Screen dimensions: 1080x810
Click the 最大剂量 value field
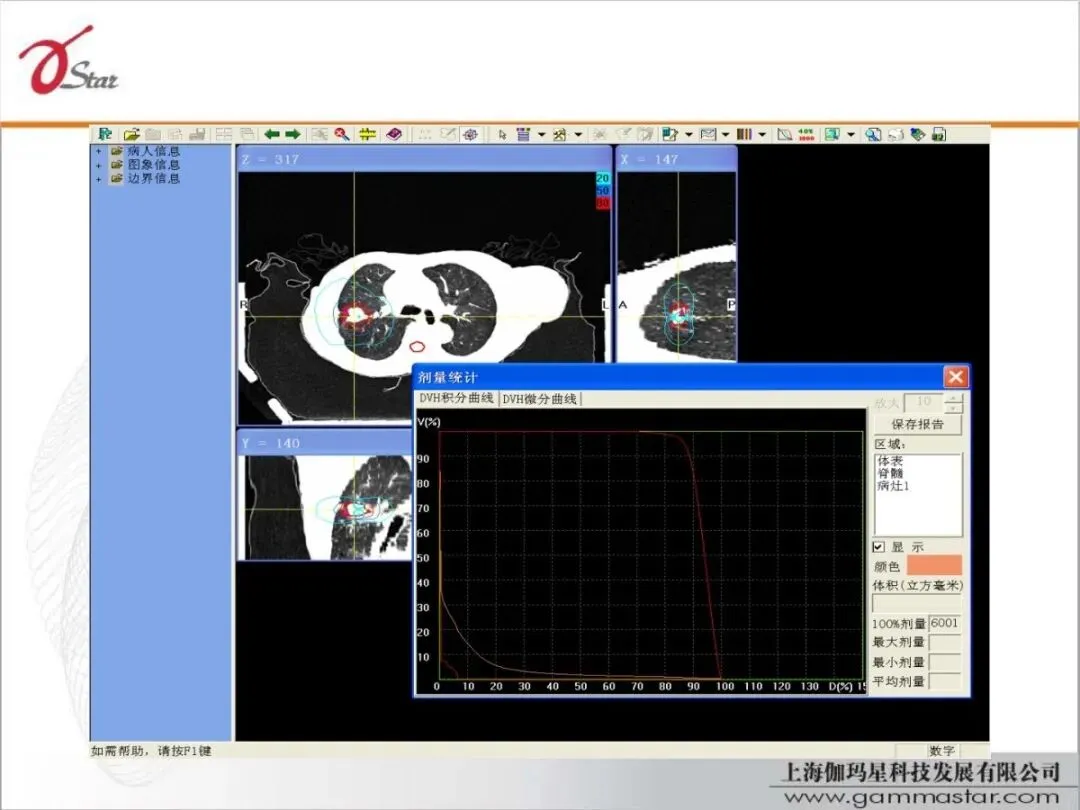pos(945,643)
